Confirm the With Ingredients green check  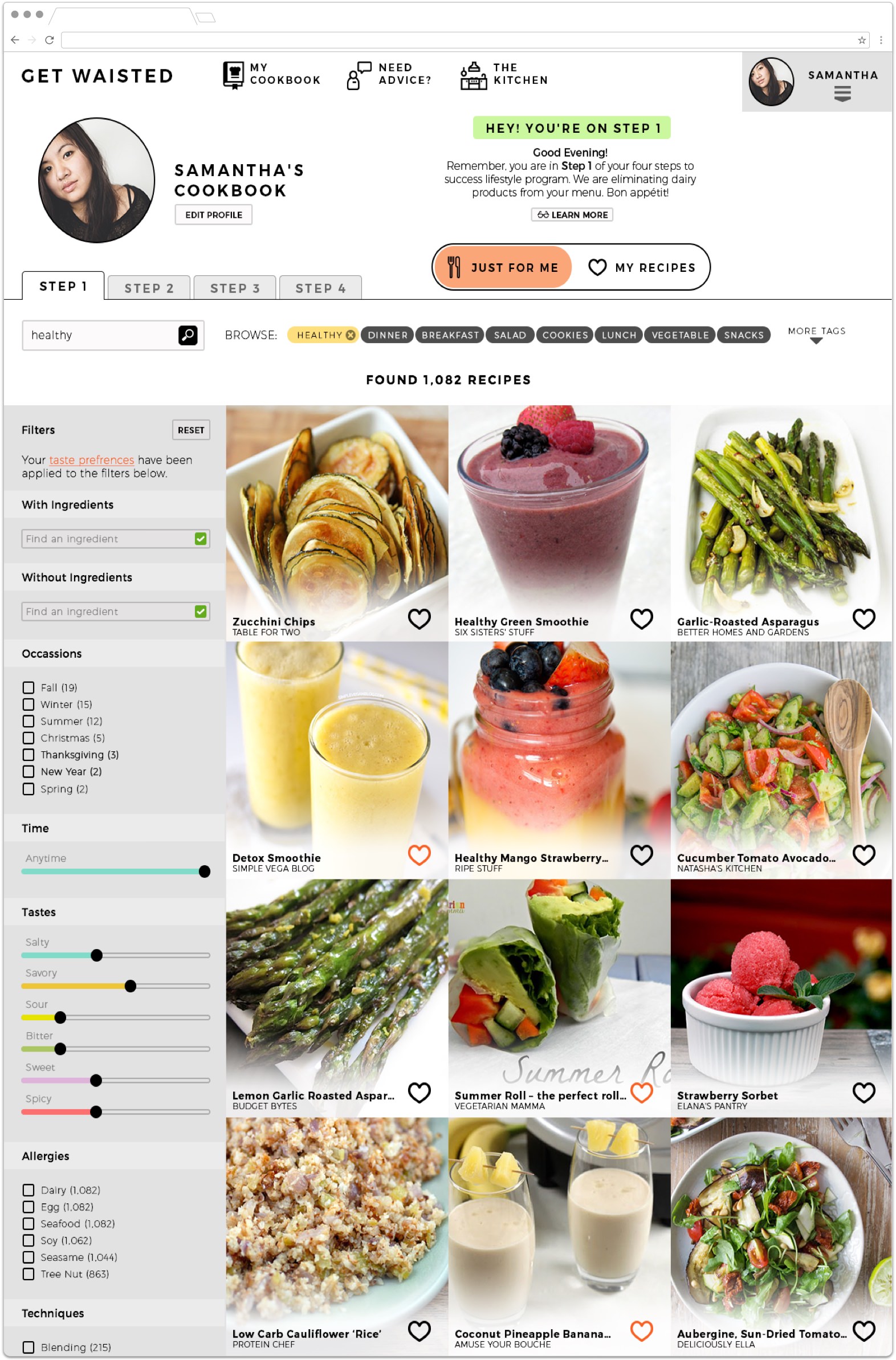coord(201,538)
